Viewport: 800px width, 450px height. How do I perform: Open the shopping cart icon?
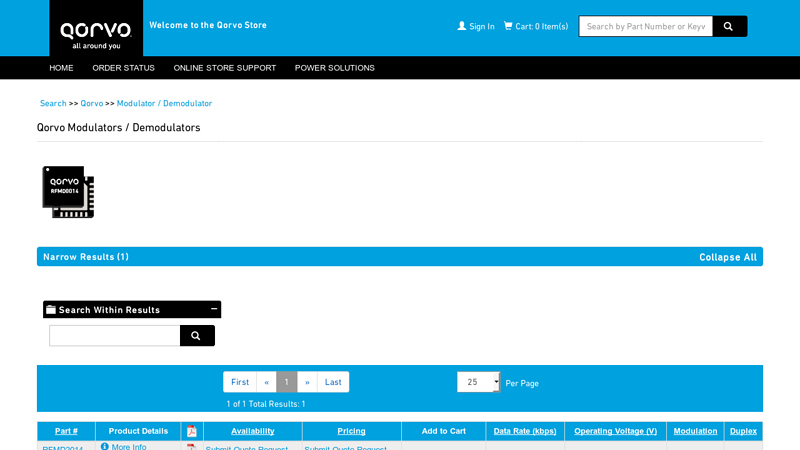click(508, 26)
